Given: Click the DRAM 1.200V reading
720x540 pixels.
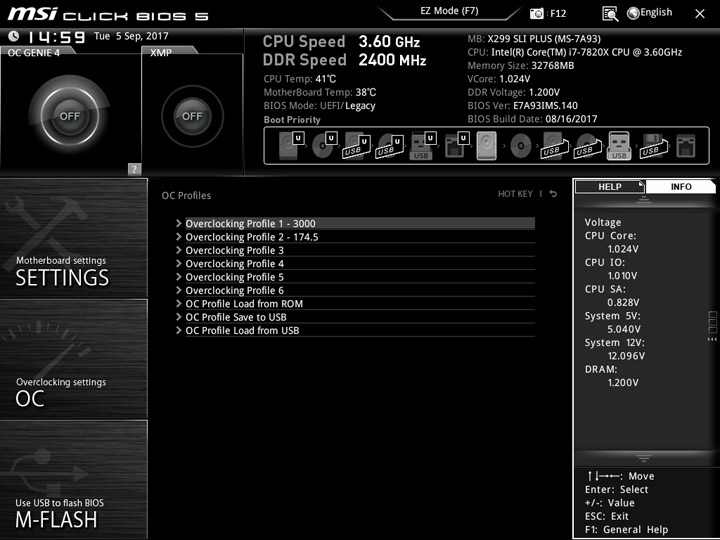Looking at the screenshot, I should (623, 382).
